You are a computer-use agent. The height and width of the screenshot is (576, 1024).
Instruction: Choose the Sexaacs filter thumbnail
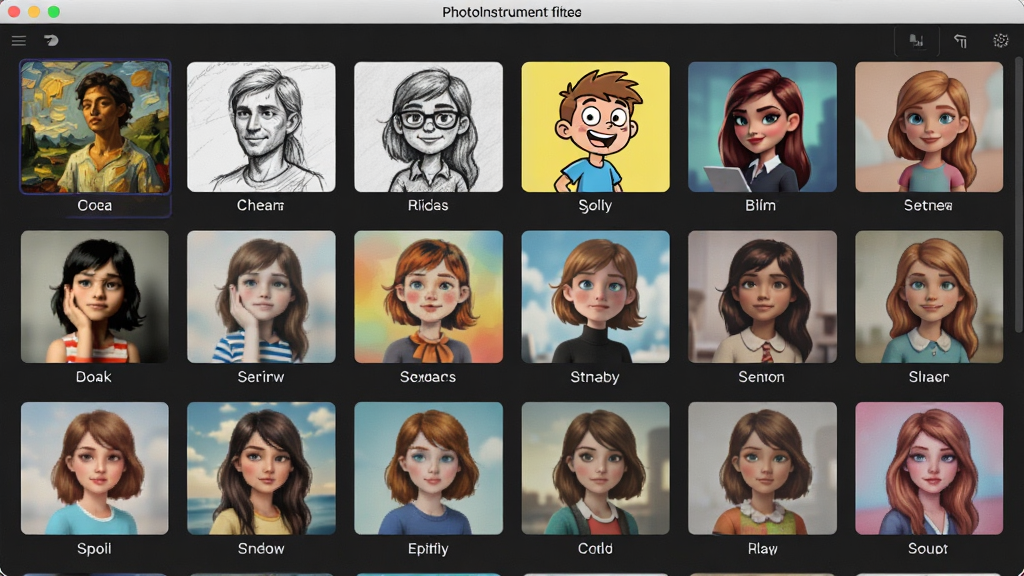[x=428, y=296]
